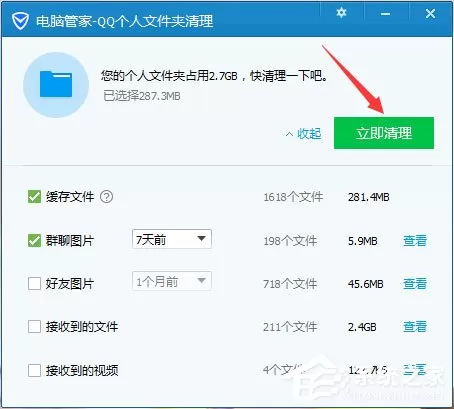
Task: Open the settings gear in title bar
Action: (x=341, y=13)
